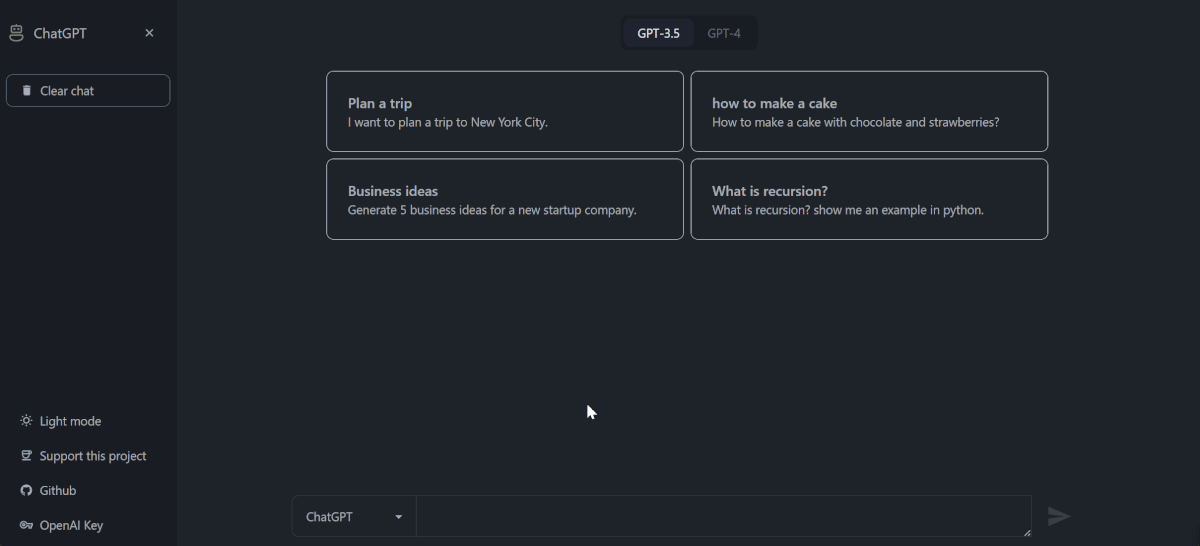1200x546 pixels.
Task: Toggle Light mode in the sidebar
Action: (61, 421)
